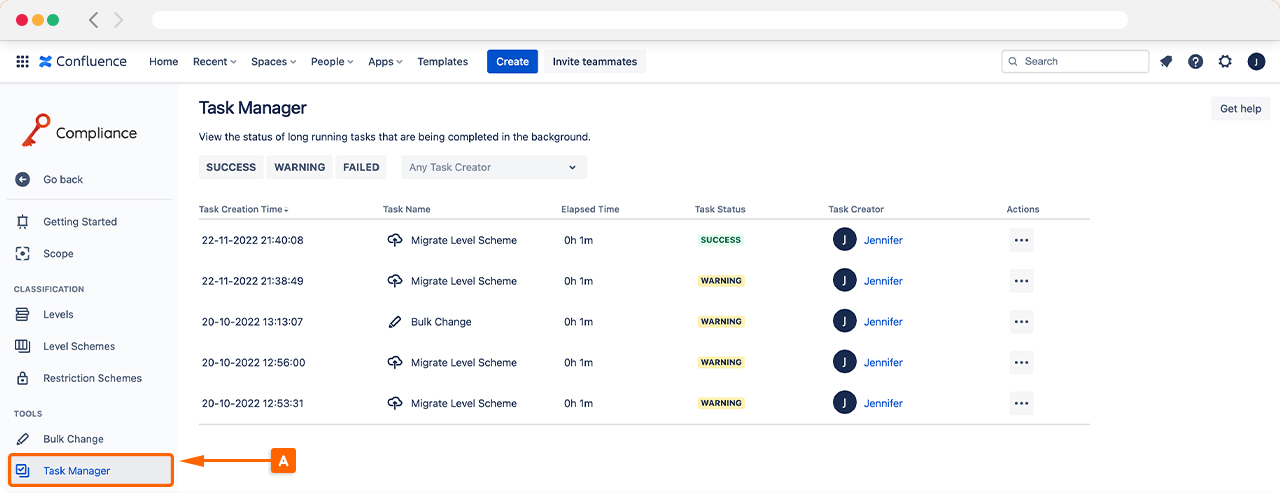Screen dimensions: 1280x493
Task: Toggle the WARNING status filter
Action: coord(300,167)
